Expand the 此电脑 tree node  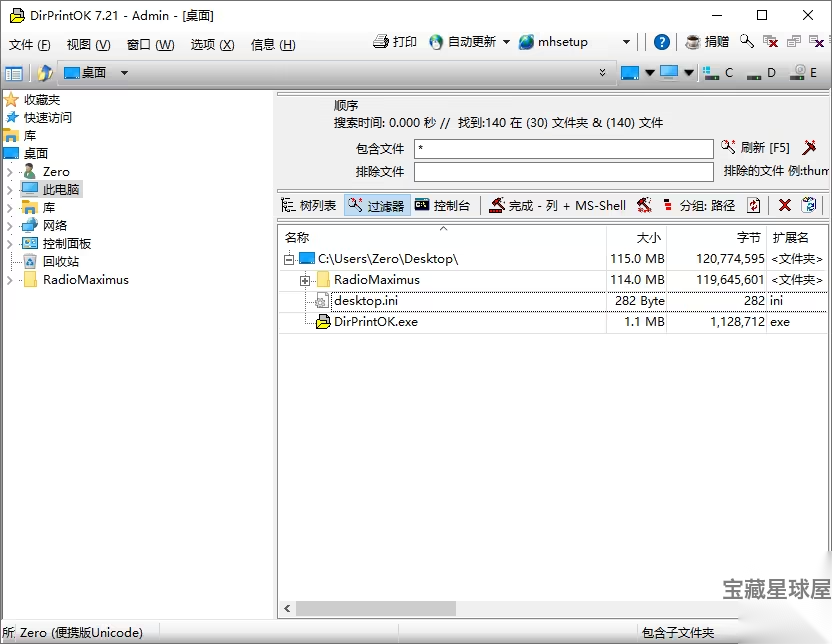click(10, 190)
